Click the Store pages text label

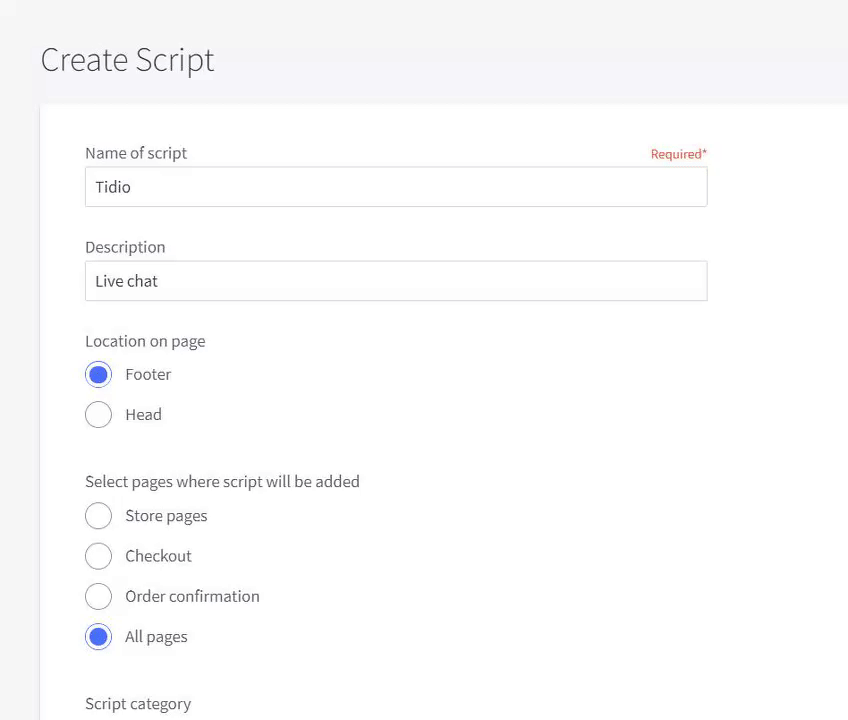166,516
